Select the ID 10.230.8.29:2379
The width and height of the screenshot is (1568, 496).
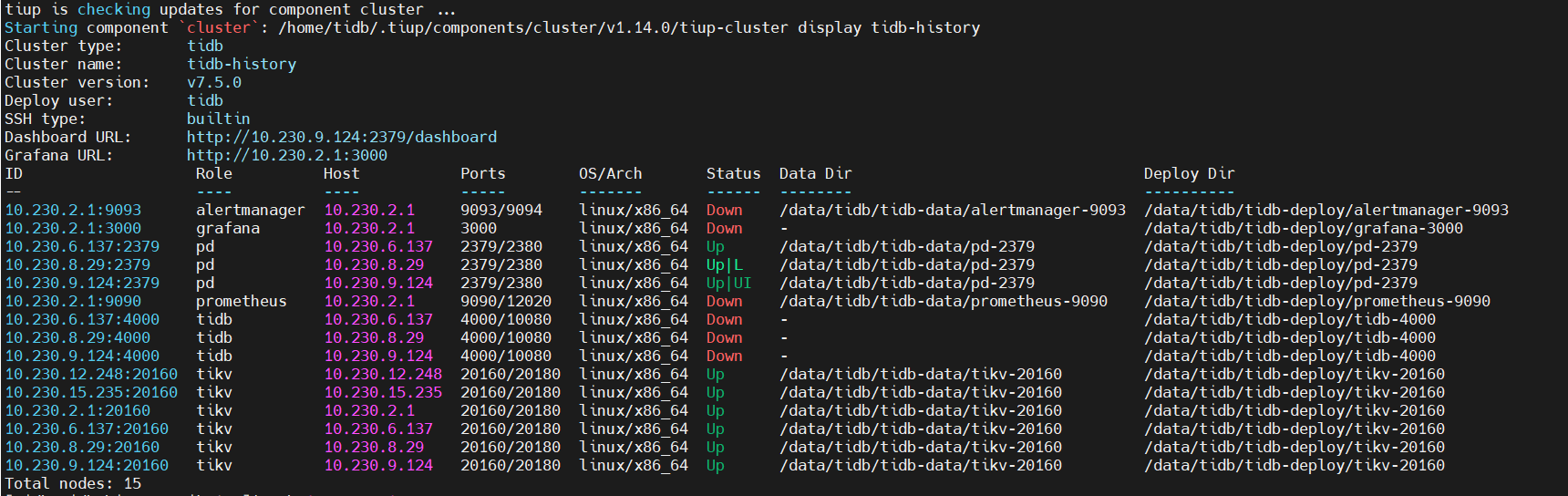77,264
